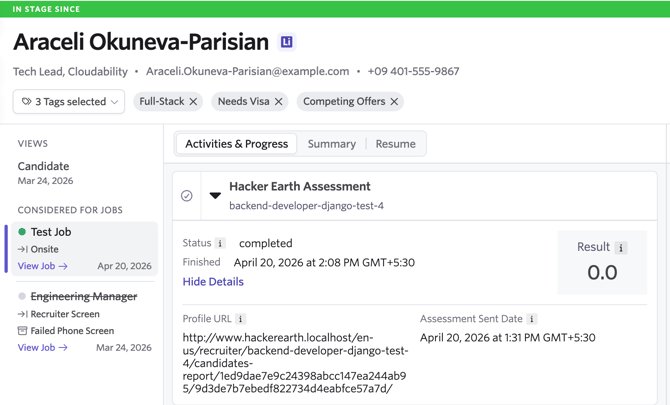670x405 pixels.
Task: Click the Assessment Sent date value 1:31 PM
Action: point(508,338)
